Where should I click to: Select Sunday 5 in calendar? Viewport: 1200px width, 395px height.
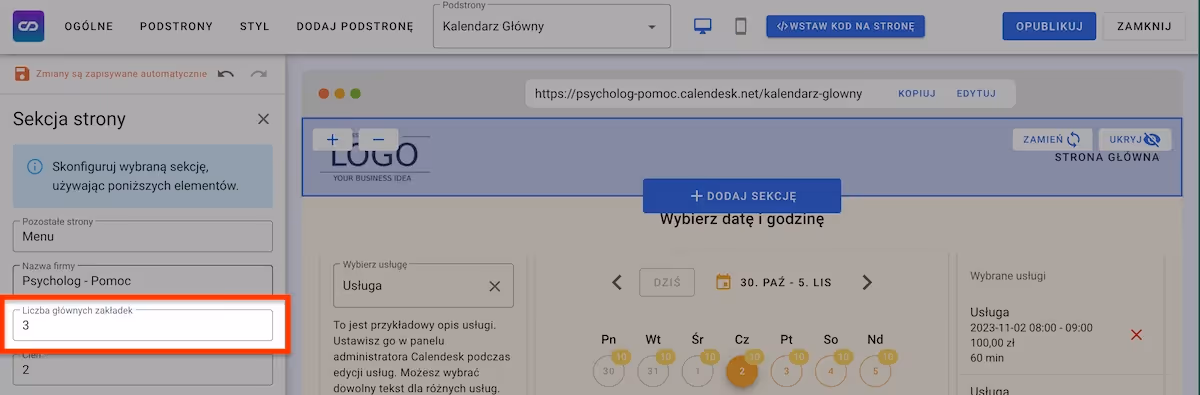(875, 371)
